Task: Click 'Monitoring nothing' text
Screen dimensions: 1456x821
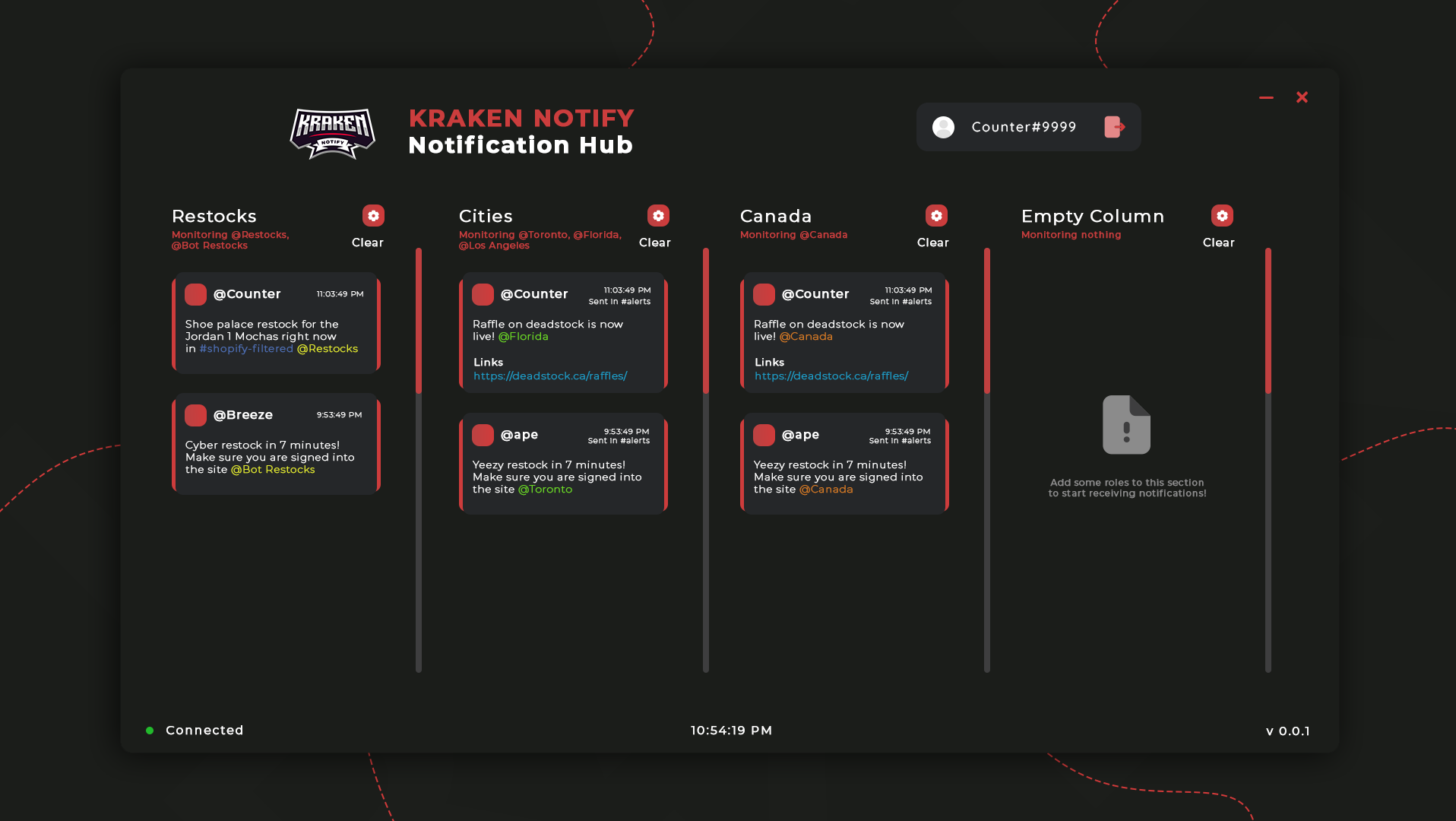Action: (x=1071, y=235)
